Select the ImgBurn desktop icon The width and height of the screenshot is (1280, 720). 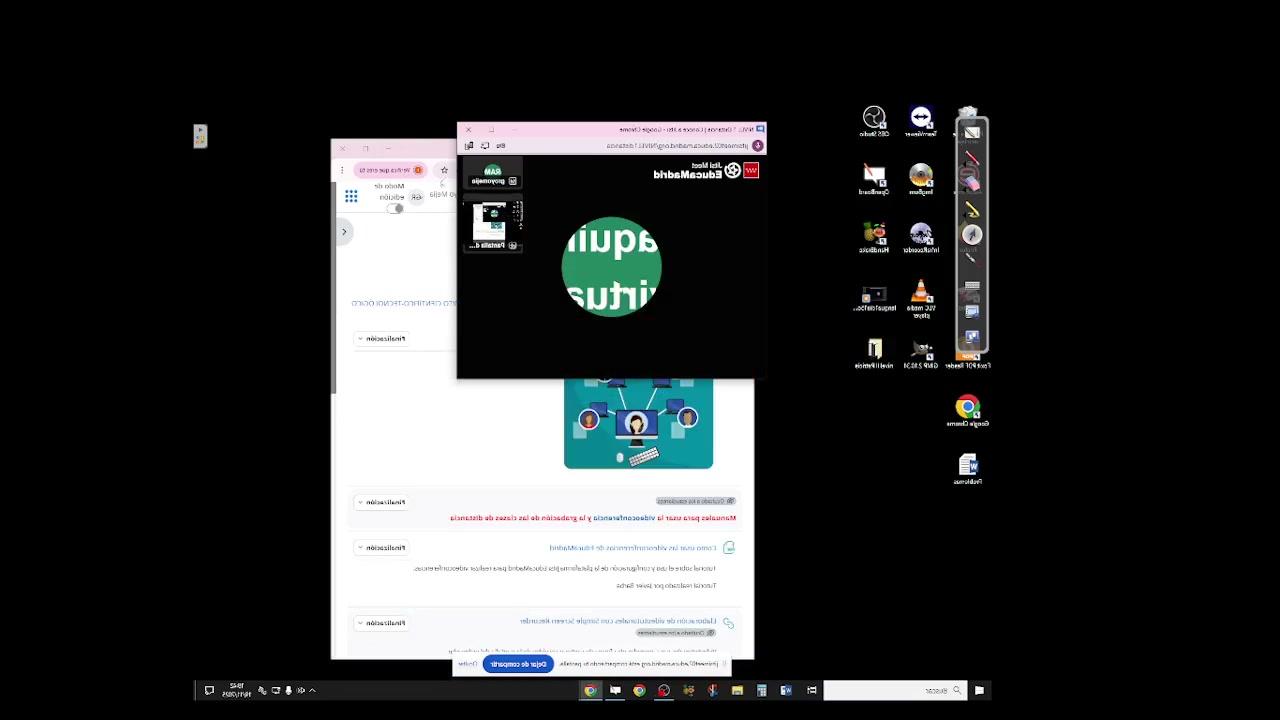pyautogui.click(x=921, y=180)
